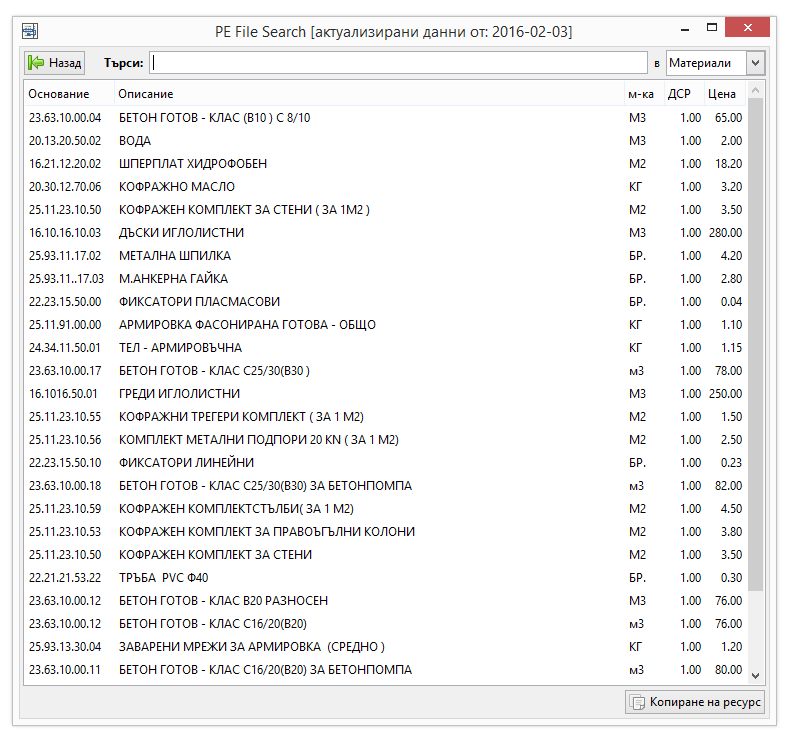The width and height of the screenshot is (790, 742).
Task: Click the PE File Search app icon
Action: click(30, 31)
